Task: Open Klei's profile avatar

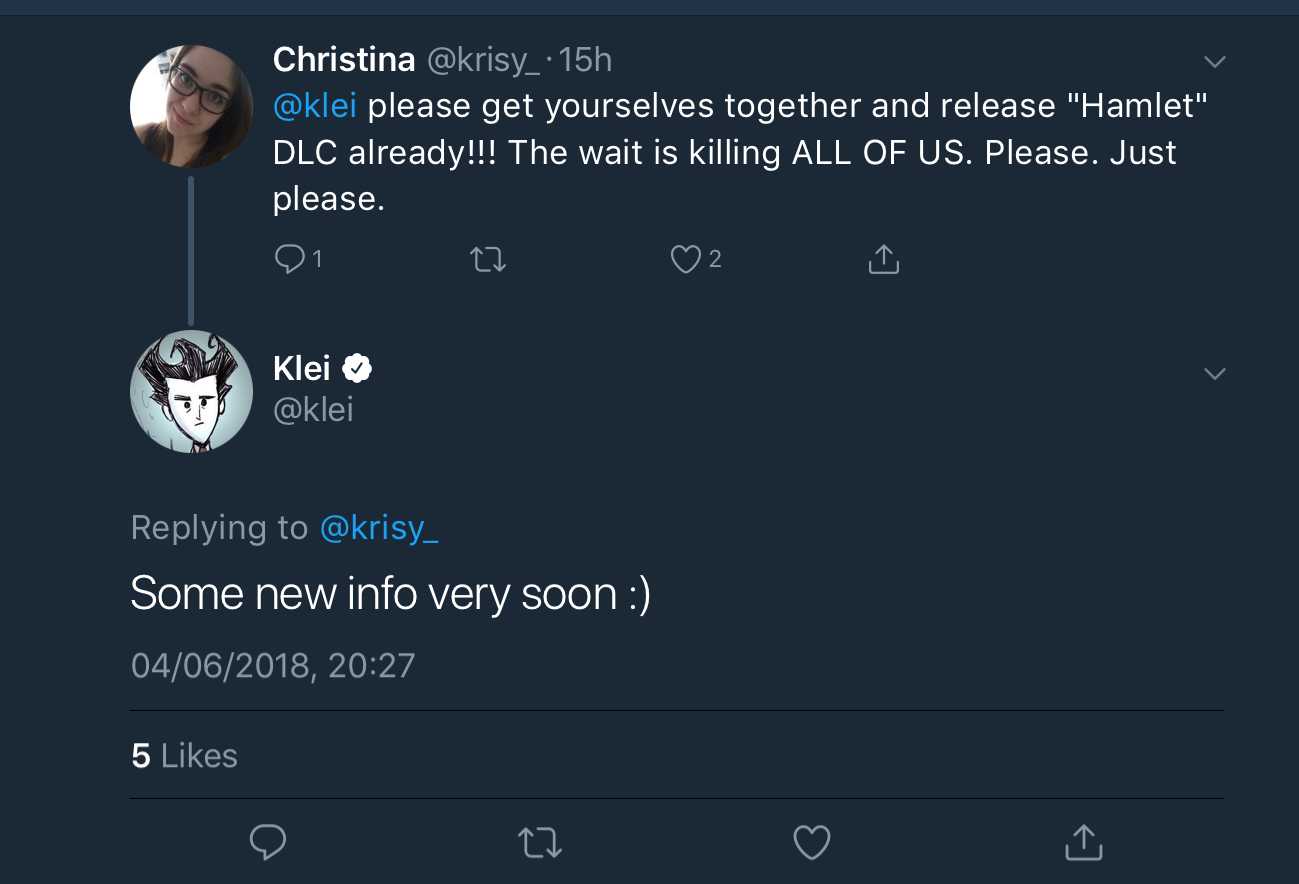Action: pyautogui.click(x=191, y=391)
